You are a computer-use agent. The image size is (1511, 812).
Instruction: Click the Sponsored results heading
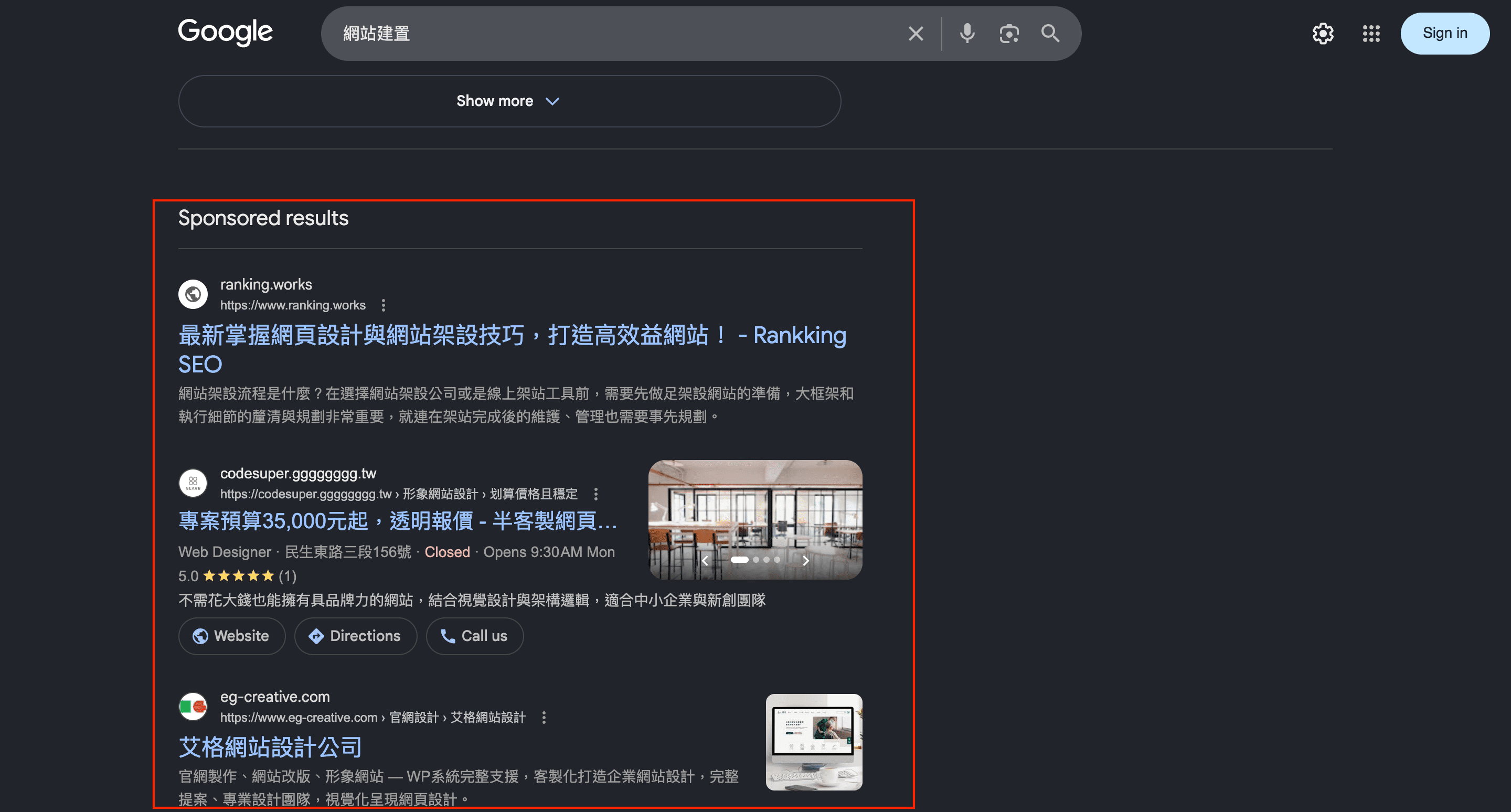[263, 218]
